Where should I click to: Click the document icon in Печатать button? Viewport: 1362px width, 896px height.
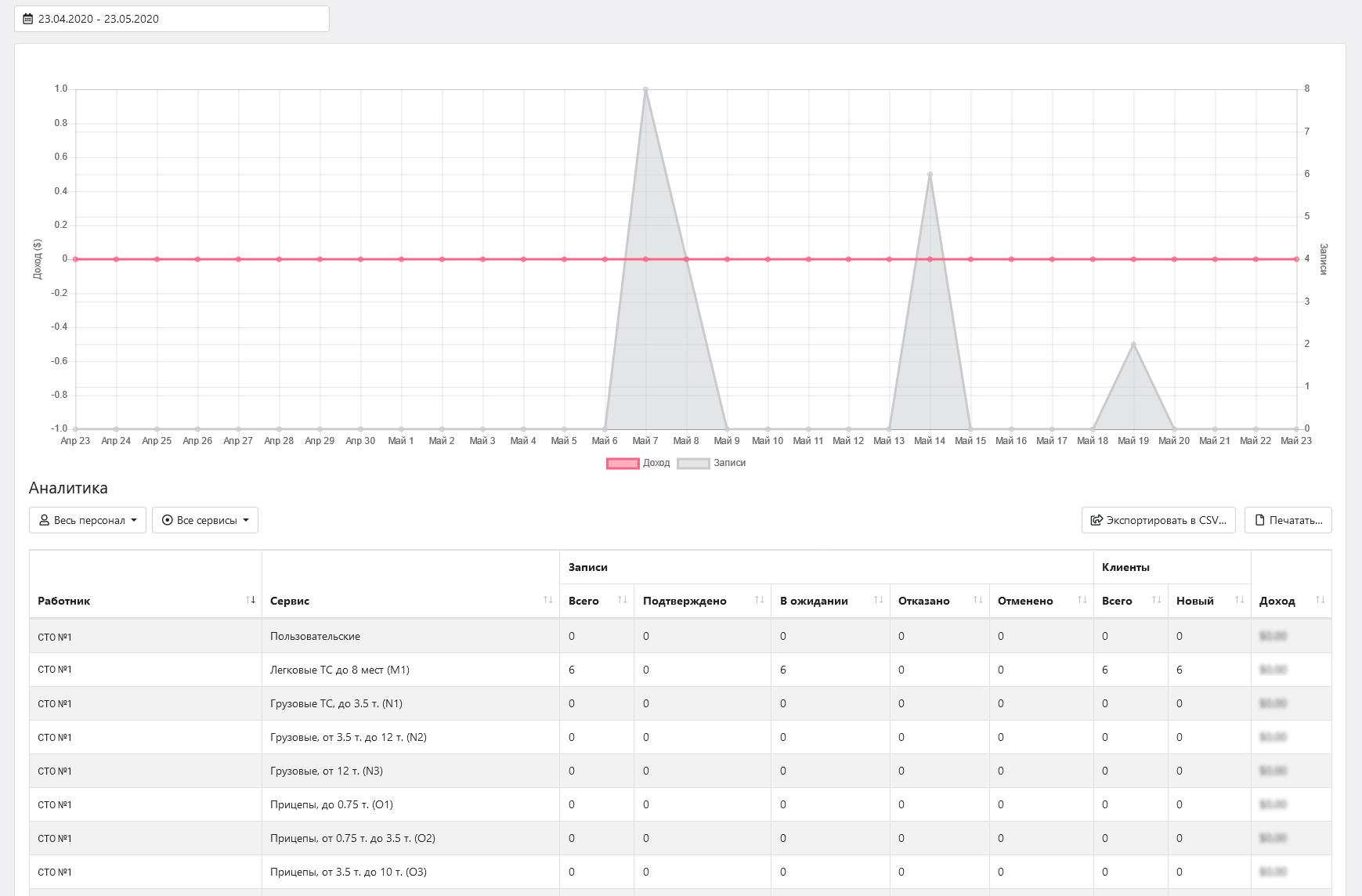point(1259,520)
